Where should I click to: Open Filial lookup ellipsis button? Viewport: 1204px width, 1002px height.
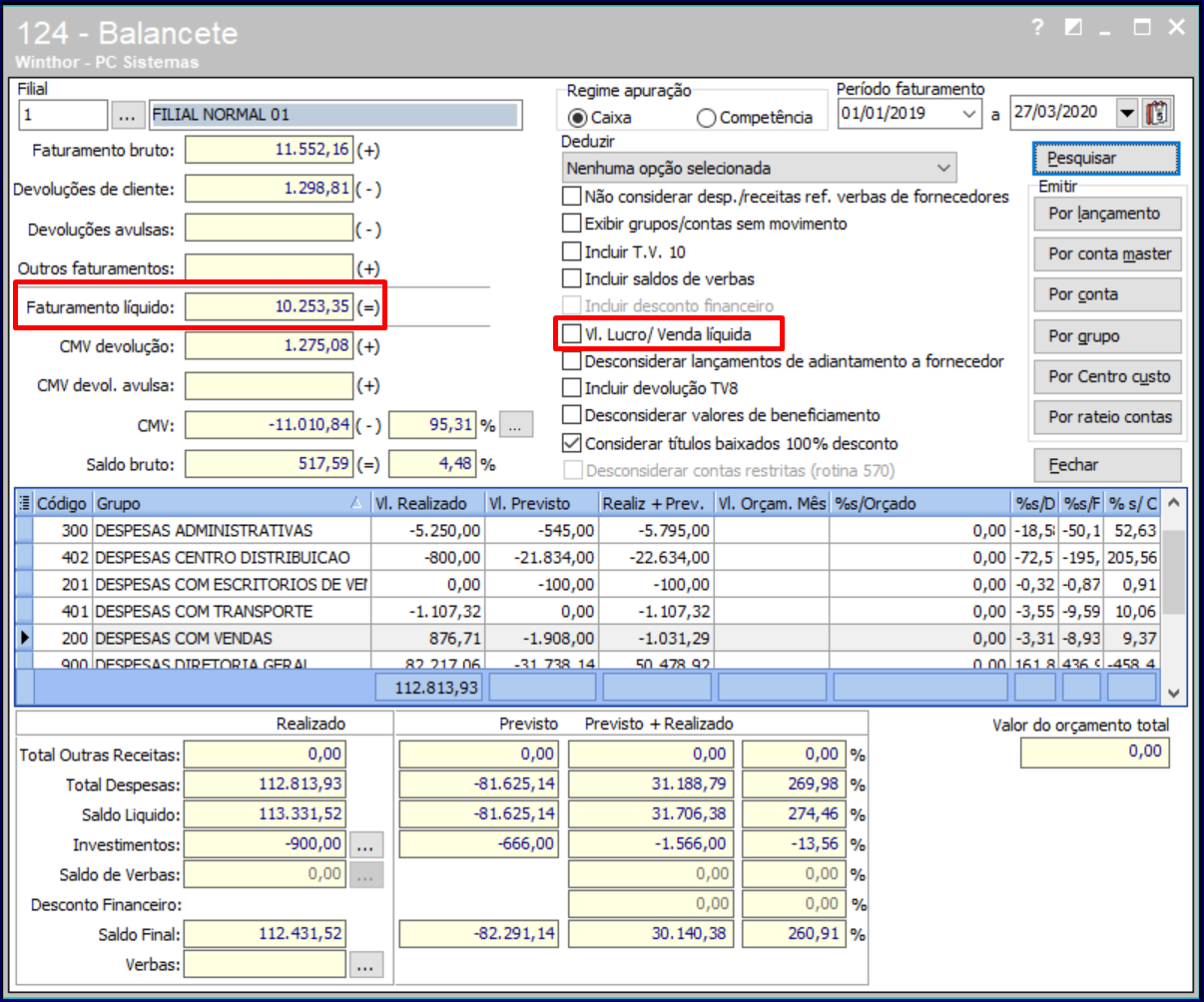tap(126, 115)
